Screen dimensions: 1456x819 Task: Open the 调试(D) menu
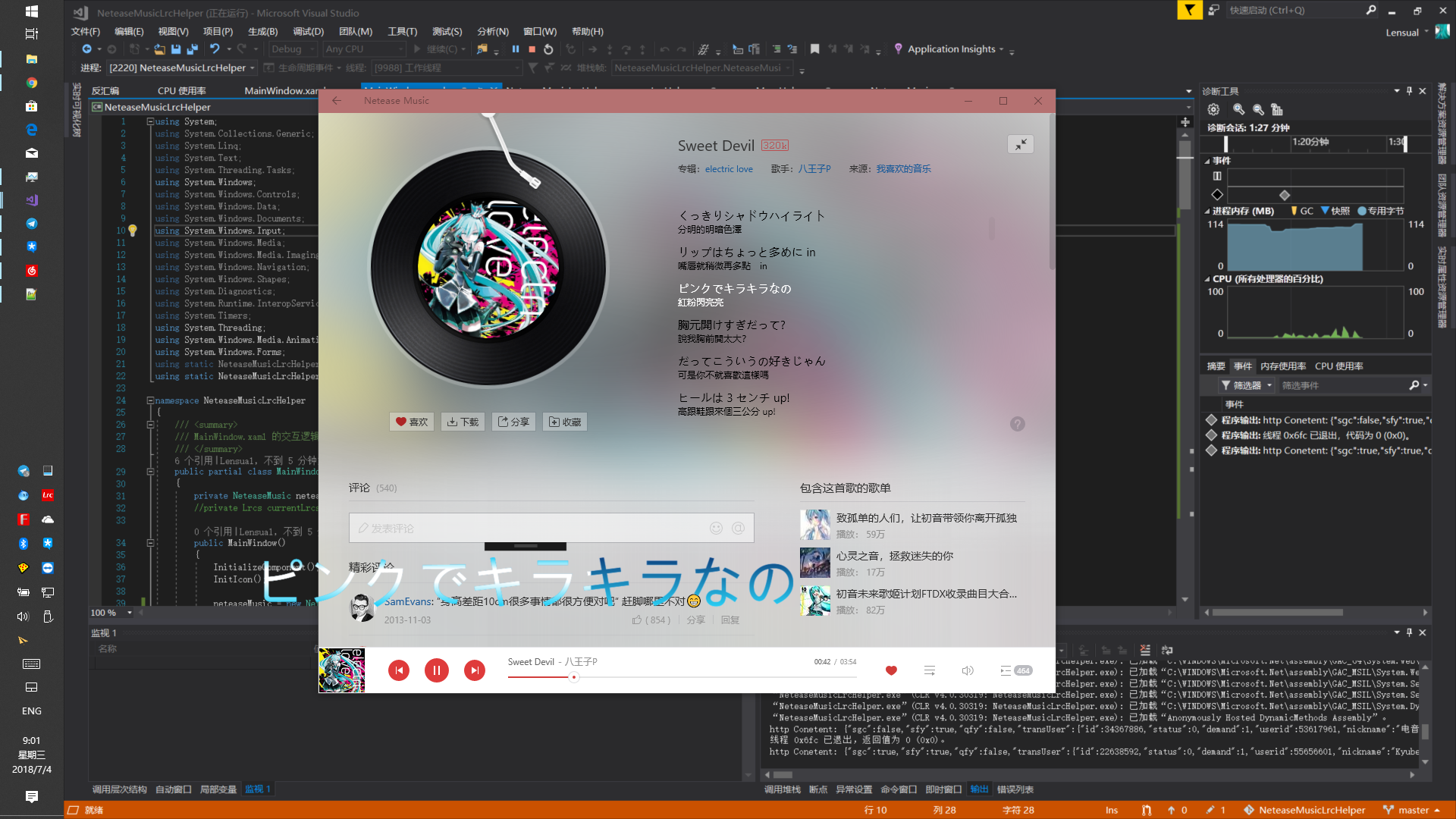[308, 31]
